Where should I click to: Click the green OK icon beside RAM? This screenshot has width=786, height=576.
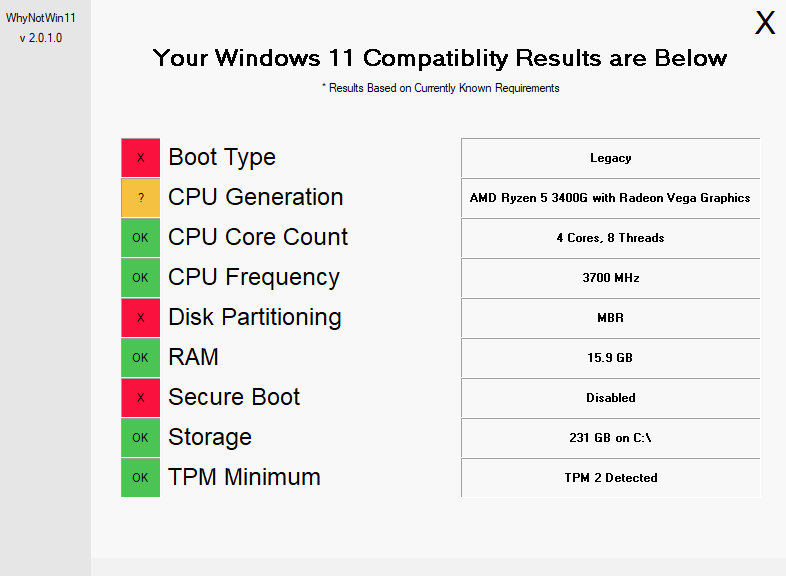(140, 357)
